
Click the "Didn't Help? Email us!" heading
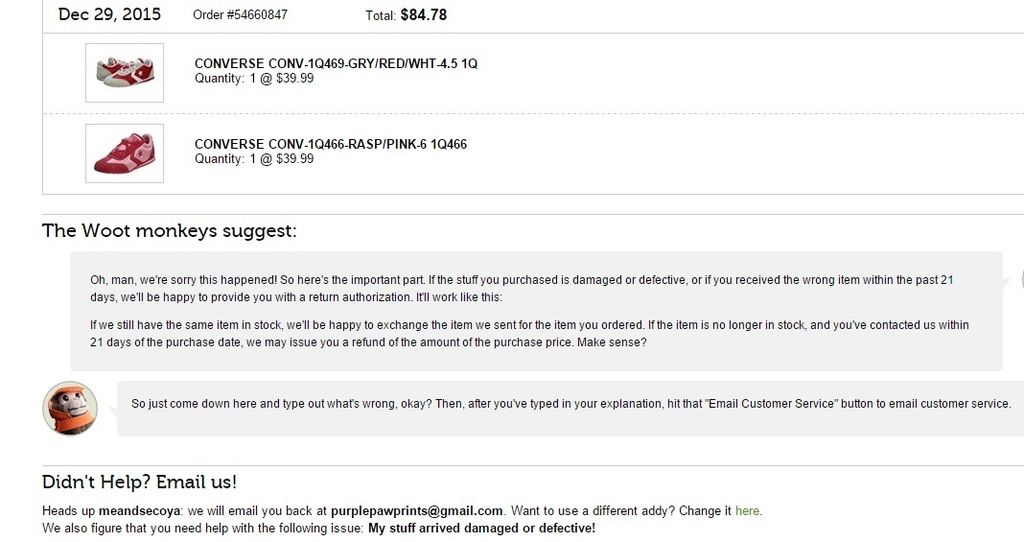[x=139, y=482]
